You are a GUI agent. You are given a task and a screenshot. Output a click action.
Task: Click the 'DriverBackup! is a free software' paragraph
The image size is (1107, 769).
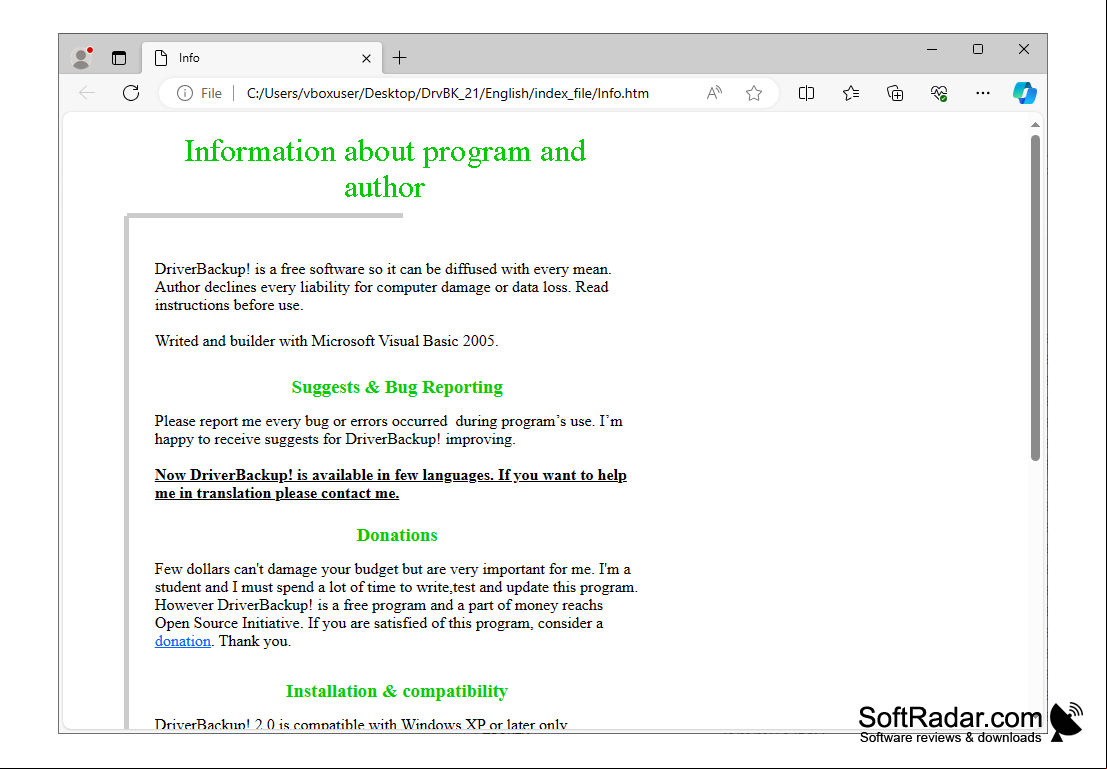(383, 287)
